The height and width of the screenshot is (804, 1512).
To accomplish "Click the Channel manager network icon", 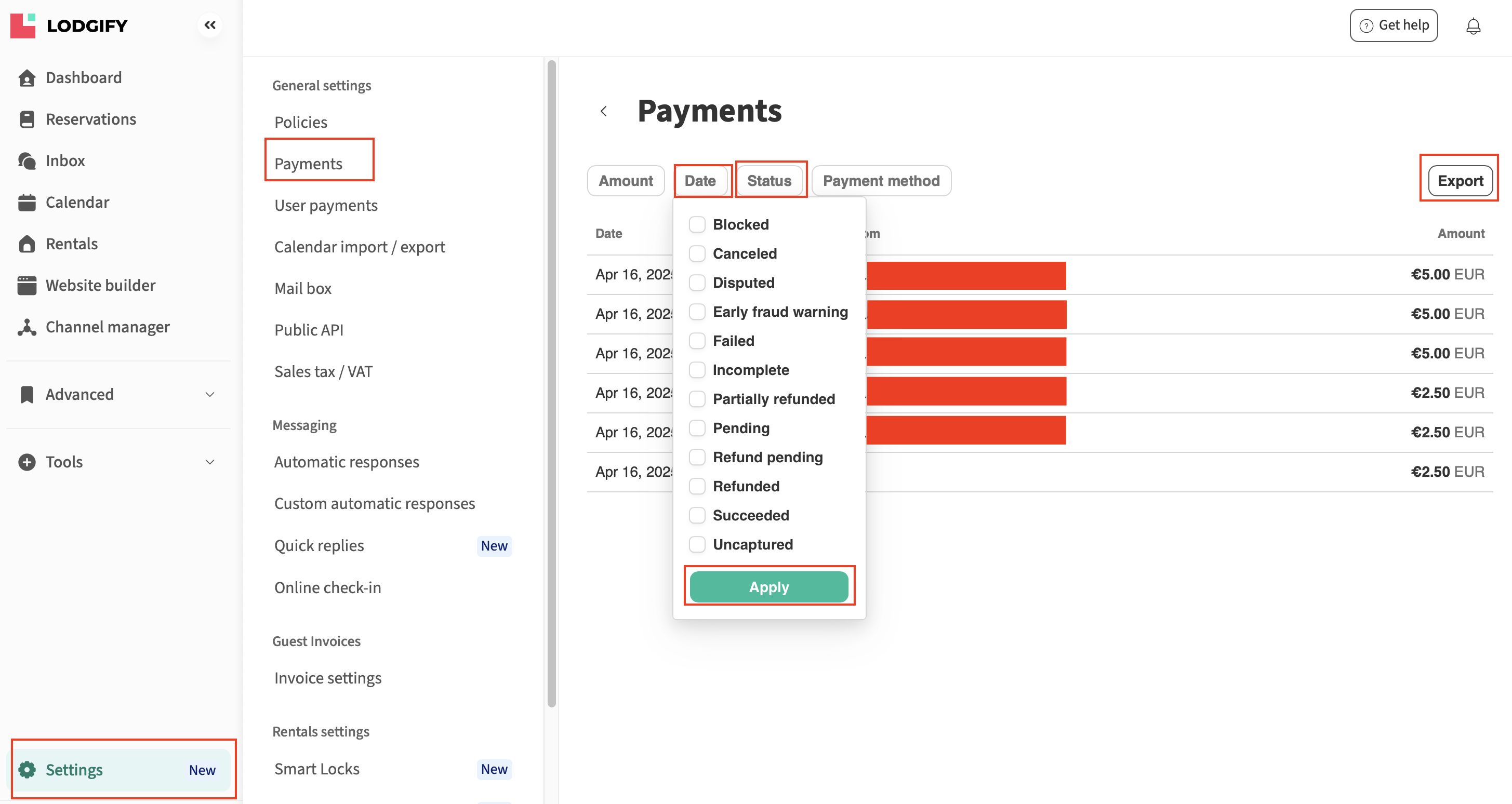I will tap(26, 327).
